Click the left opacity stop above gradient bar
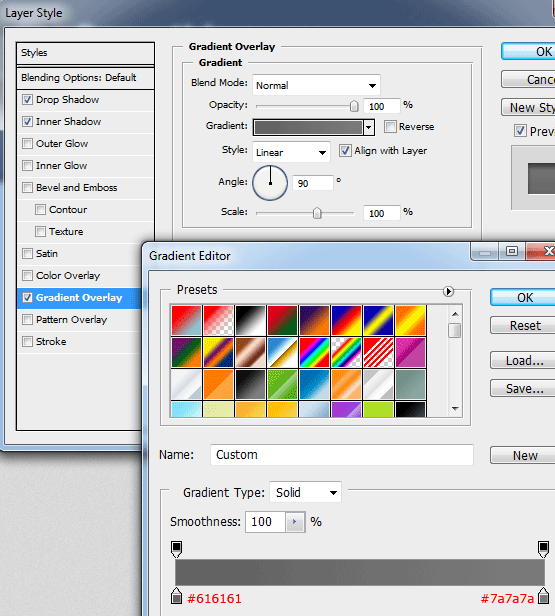555x616 pixels. (176, 549)
